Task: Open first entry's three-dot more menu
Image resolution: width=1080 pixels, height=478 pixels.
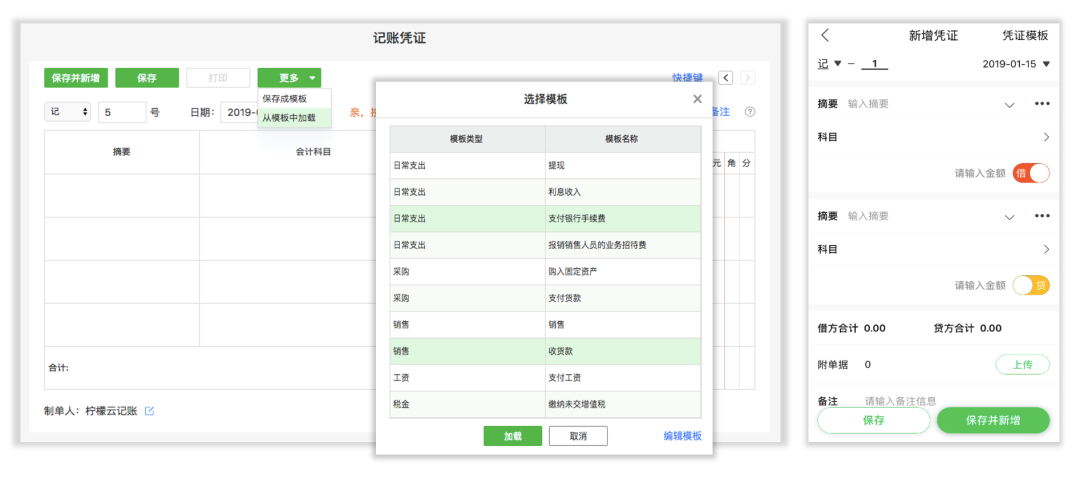Action: tap(1041, 104)
